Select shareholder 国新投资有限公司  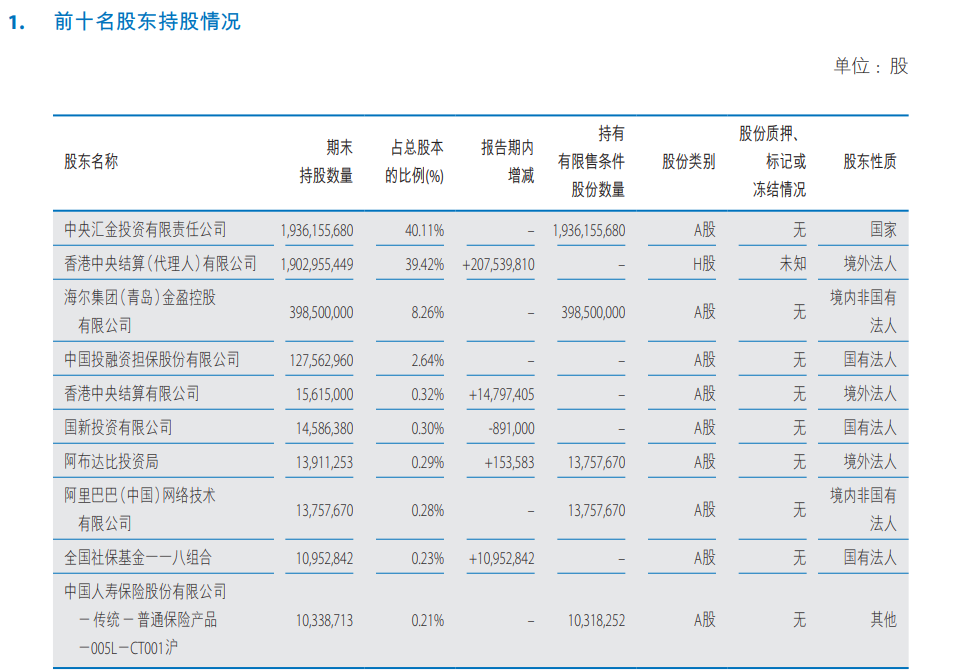click(118, 428)
